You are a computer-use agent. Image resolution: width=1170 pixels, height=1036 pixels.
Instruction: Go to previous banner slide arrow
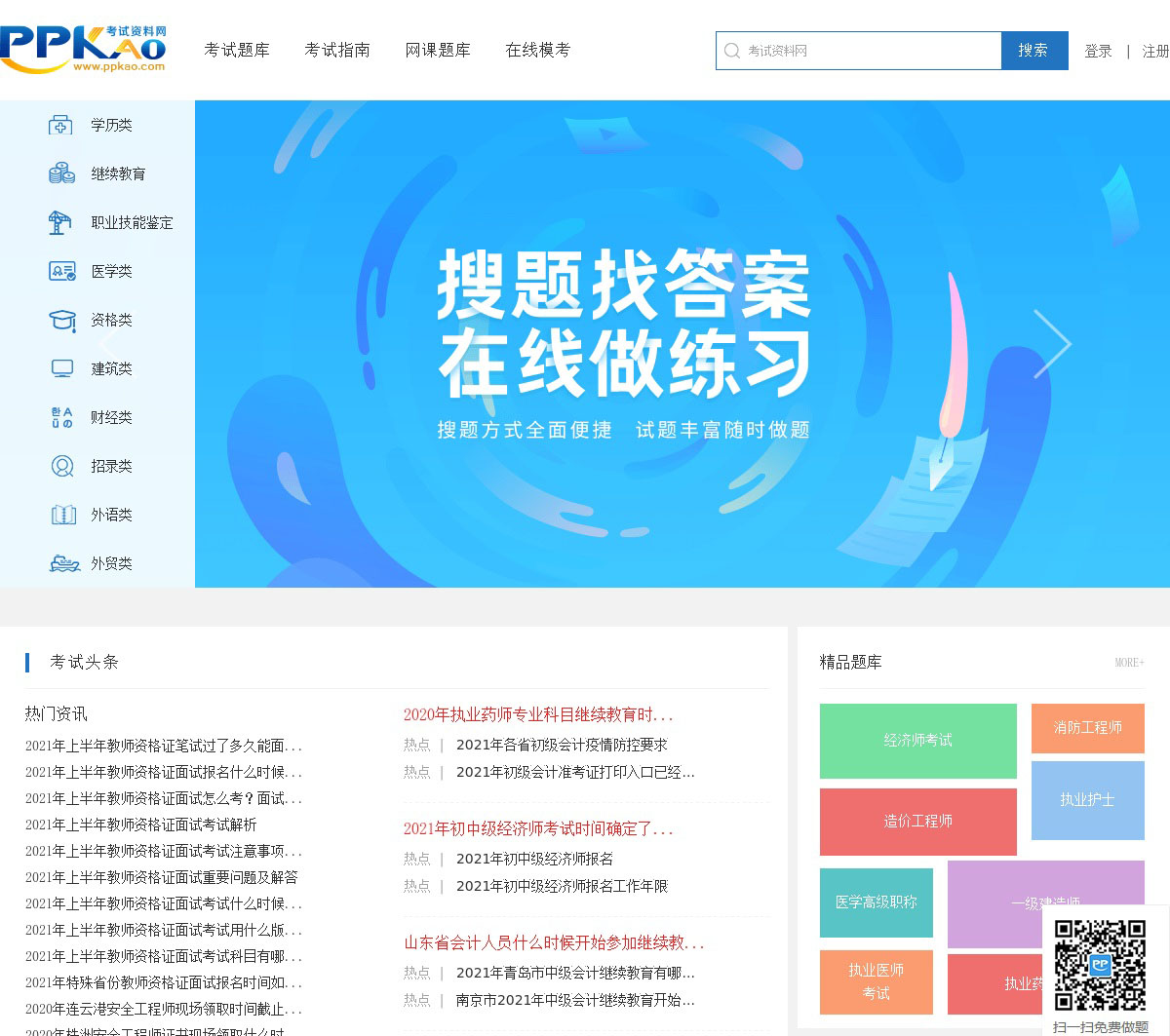109,344
